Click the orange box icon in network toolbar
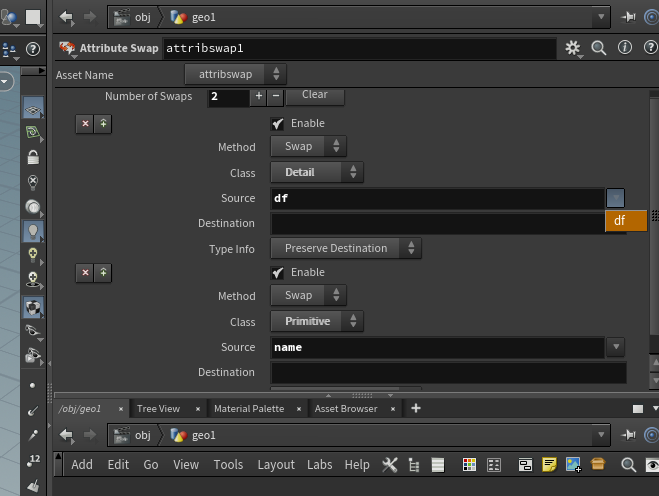The image size is (659, 496). click(598, 464)
